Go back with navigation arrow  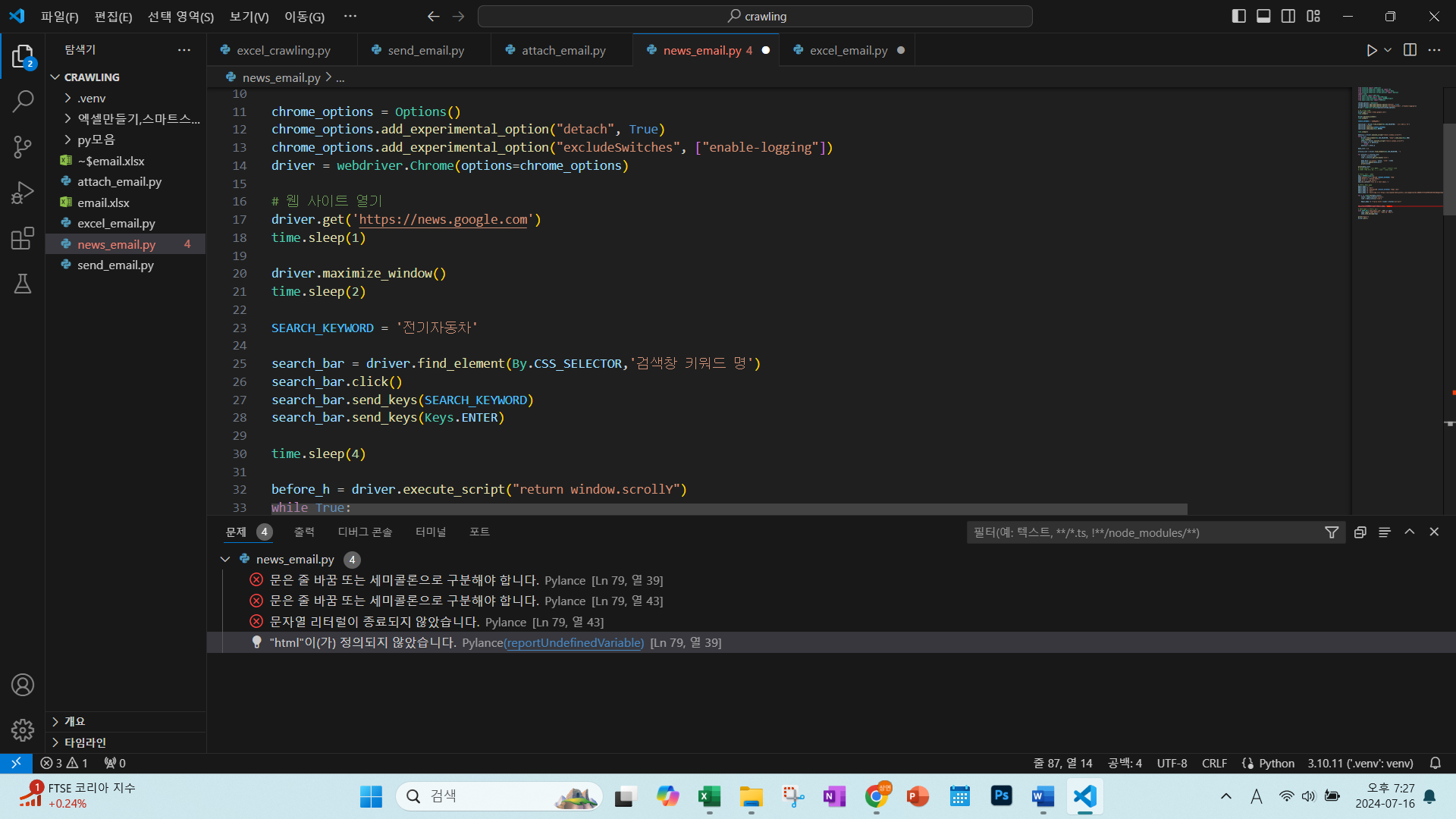433,16
